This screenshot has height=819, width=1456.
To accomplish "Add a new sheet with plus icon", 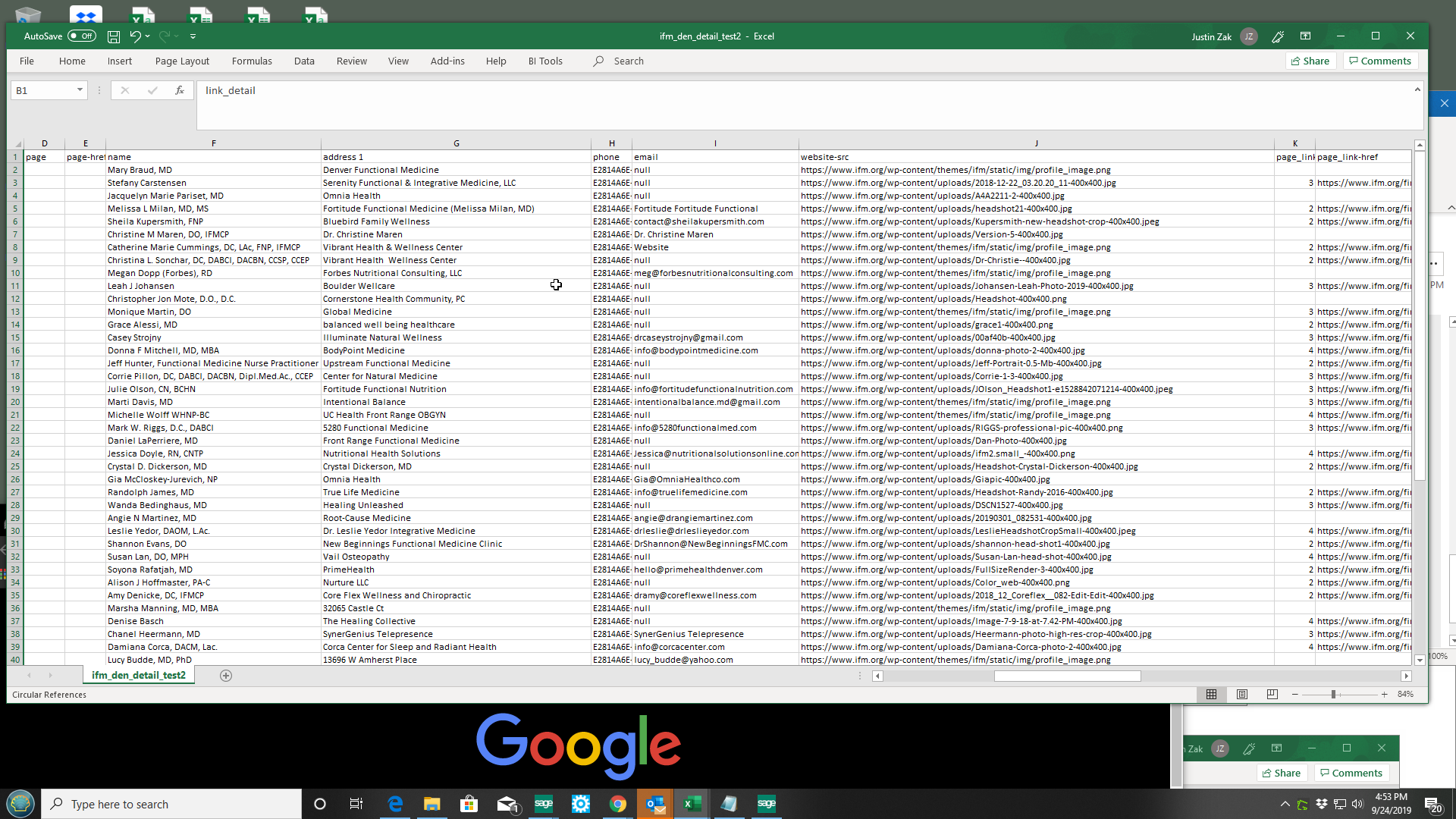I will pos(225,676).
